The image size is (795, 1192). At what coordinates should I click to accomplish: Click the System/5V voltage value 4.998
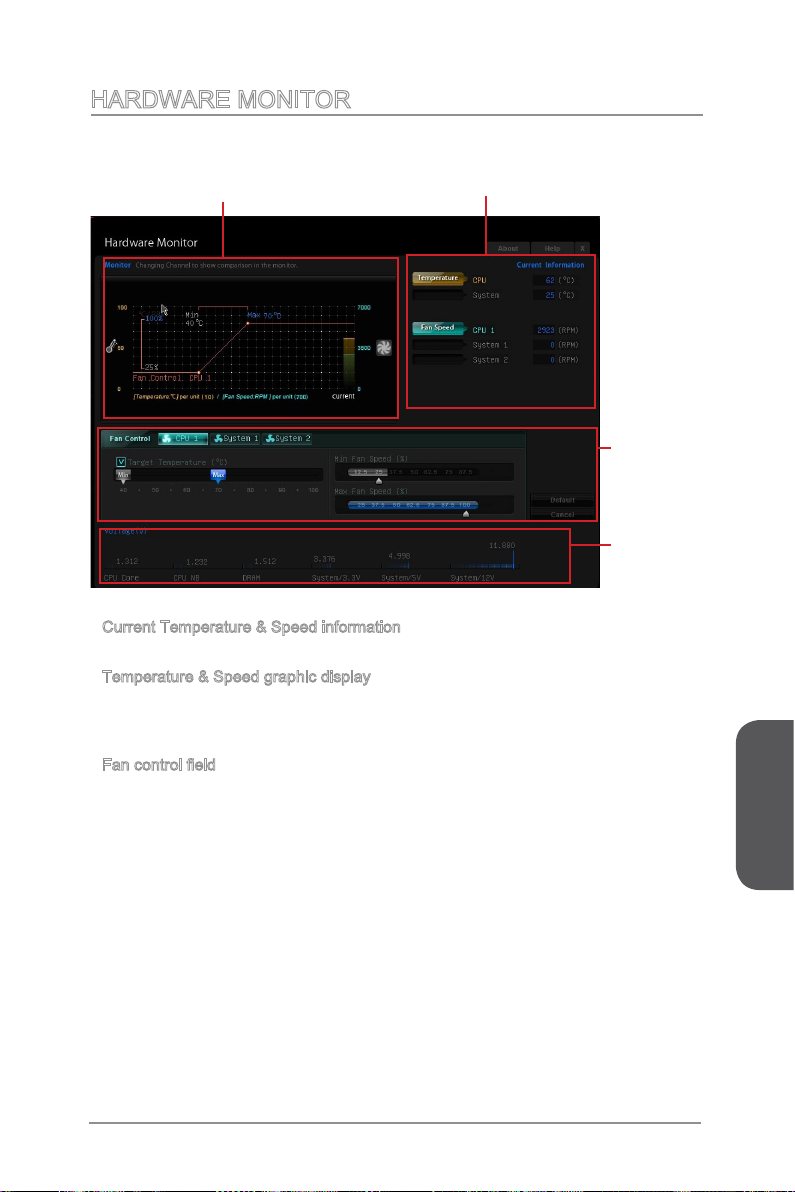(x=399, y=556)
